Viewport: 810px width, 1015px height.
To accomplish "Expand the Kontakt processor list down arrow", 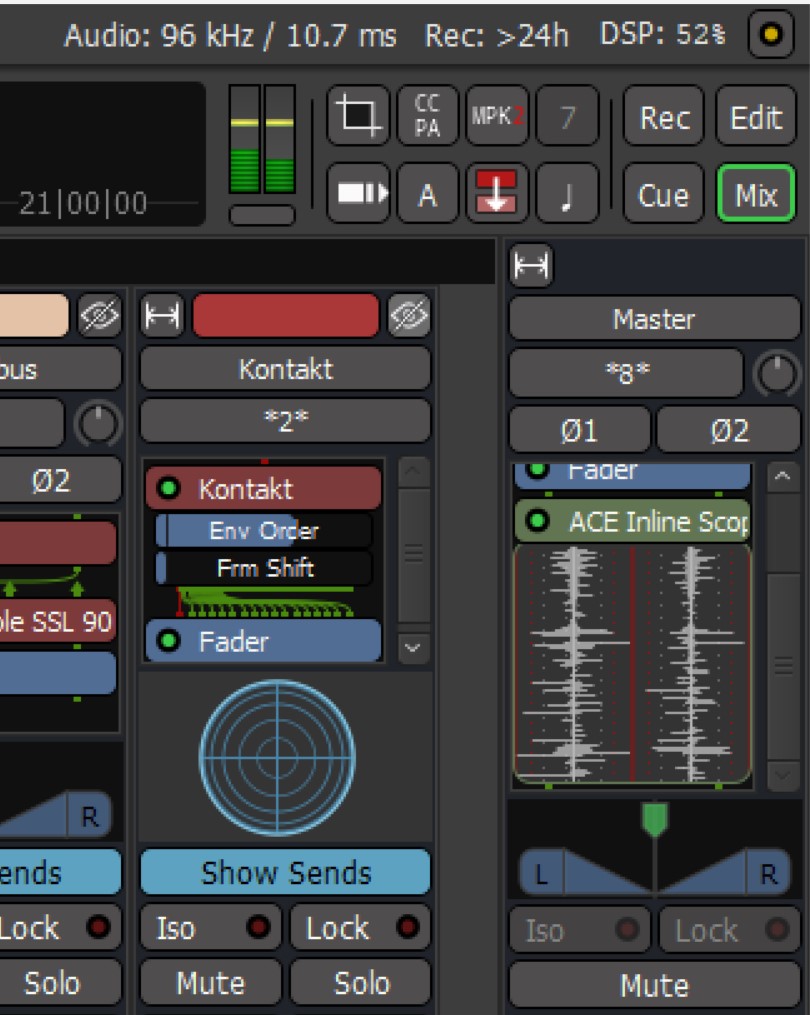I will tap(413, 647).
